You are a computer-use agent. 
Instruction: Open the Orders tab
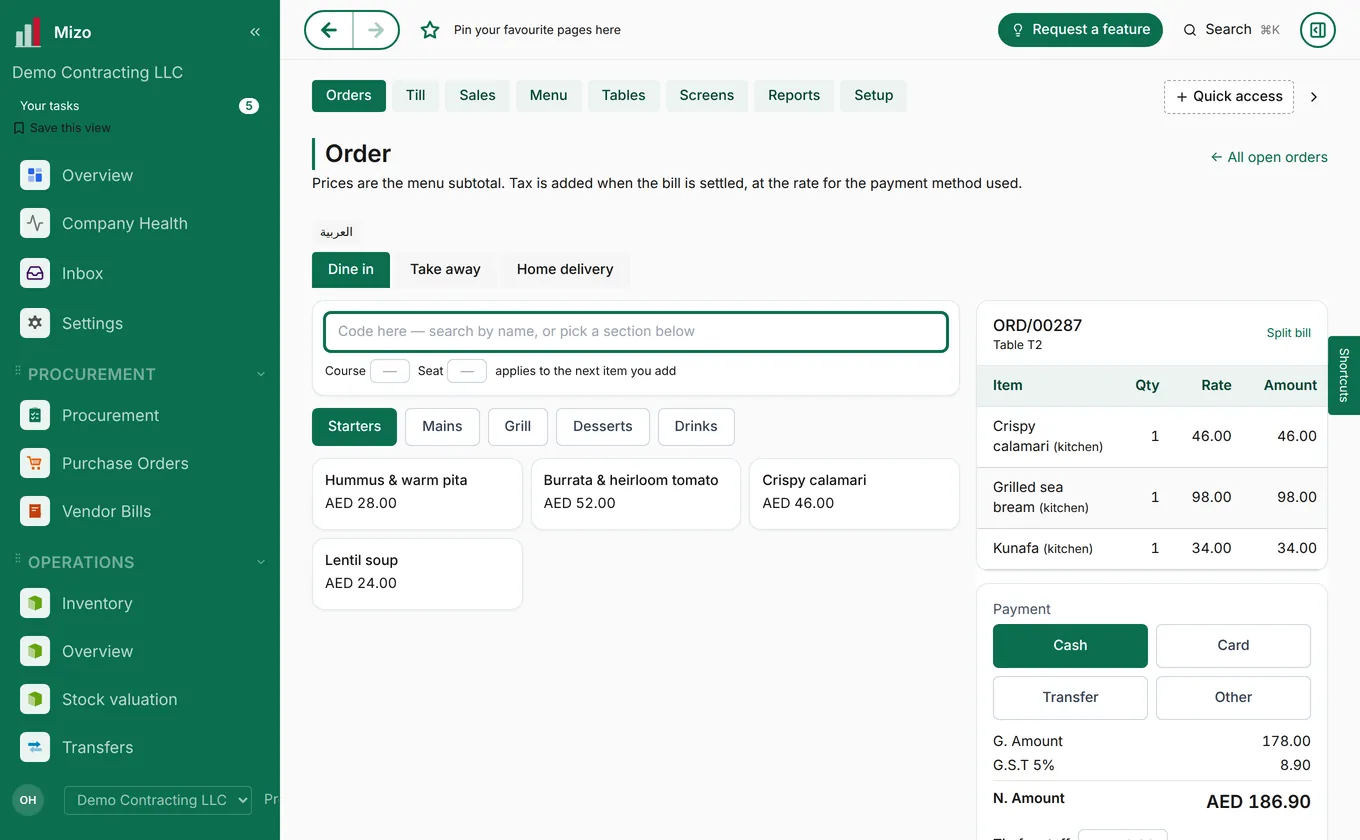pos(349,96)
